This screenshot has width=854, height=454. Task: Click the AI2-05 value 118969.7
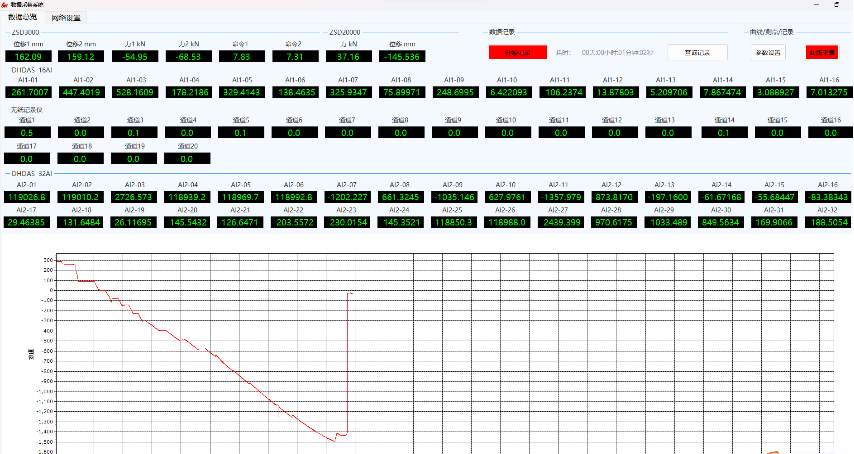[x=241, y=197]
